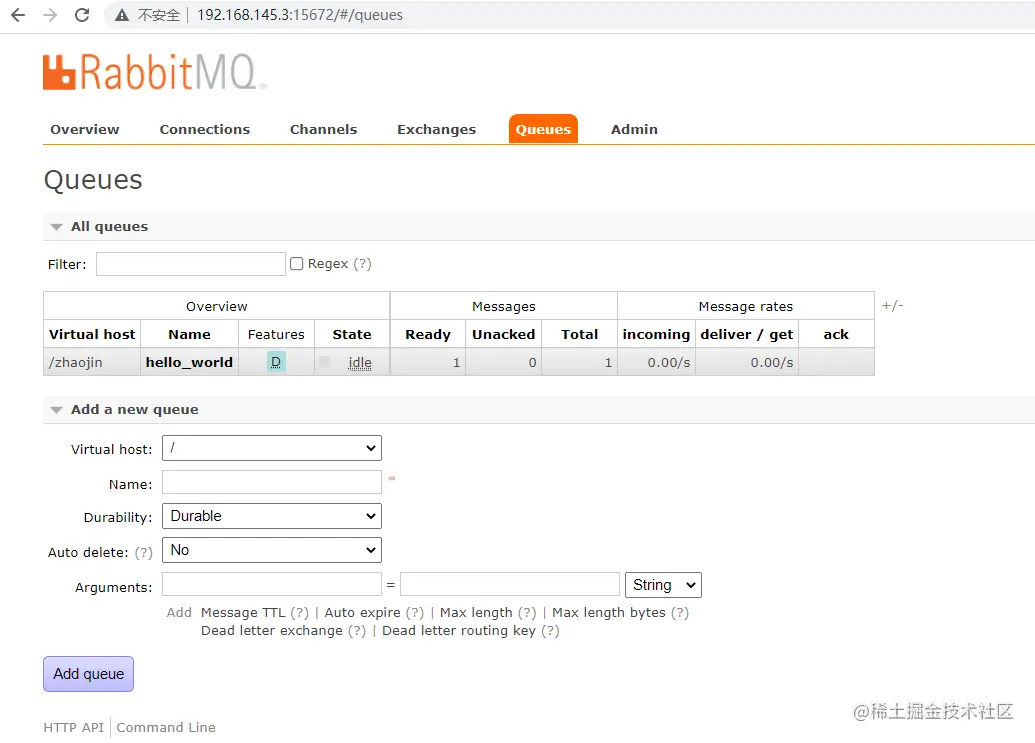Image resolution: width=1035 pixels, height=743 pixels.
Task: Add the Dead letter exchange argument
Action: [x=272, y=630]
